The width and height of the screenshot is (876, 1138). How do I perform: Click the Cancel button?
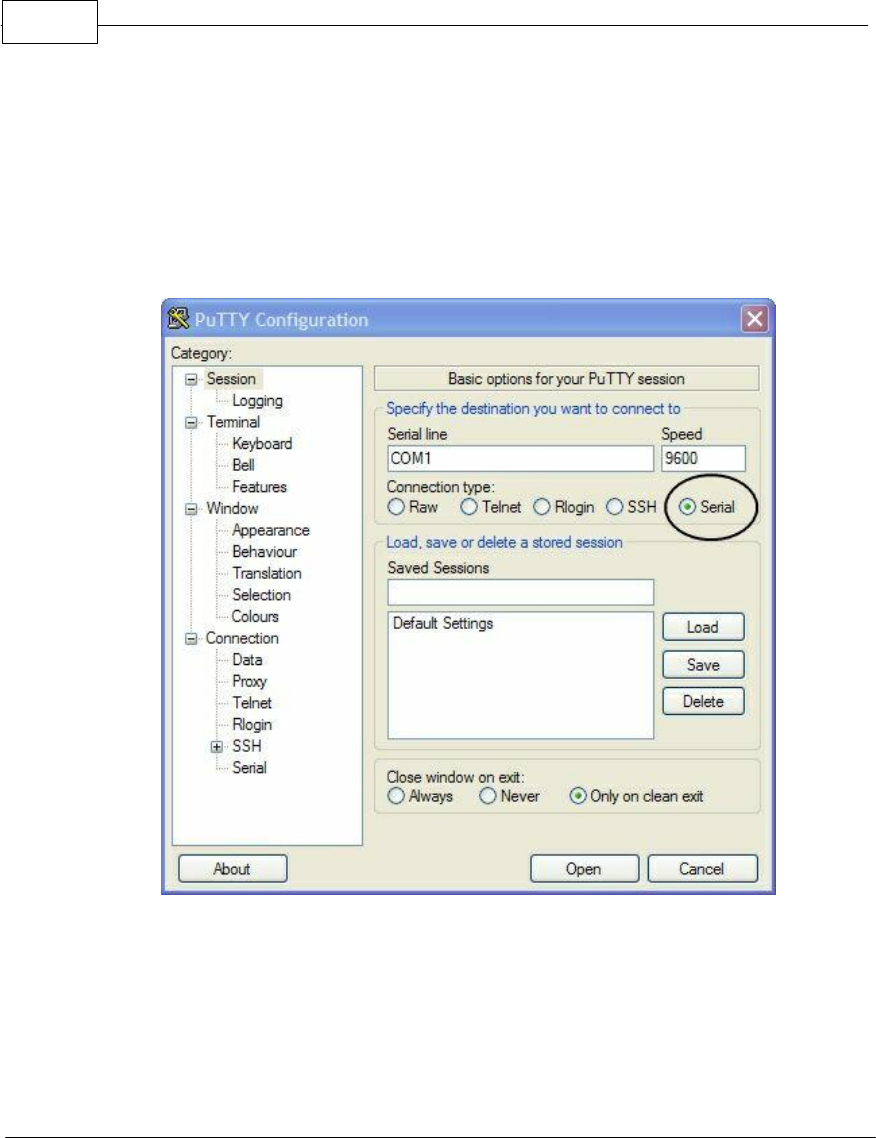click(x=702, y=869)
